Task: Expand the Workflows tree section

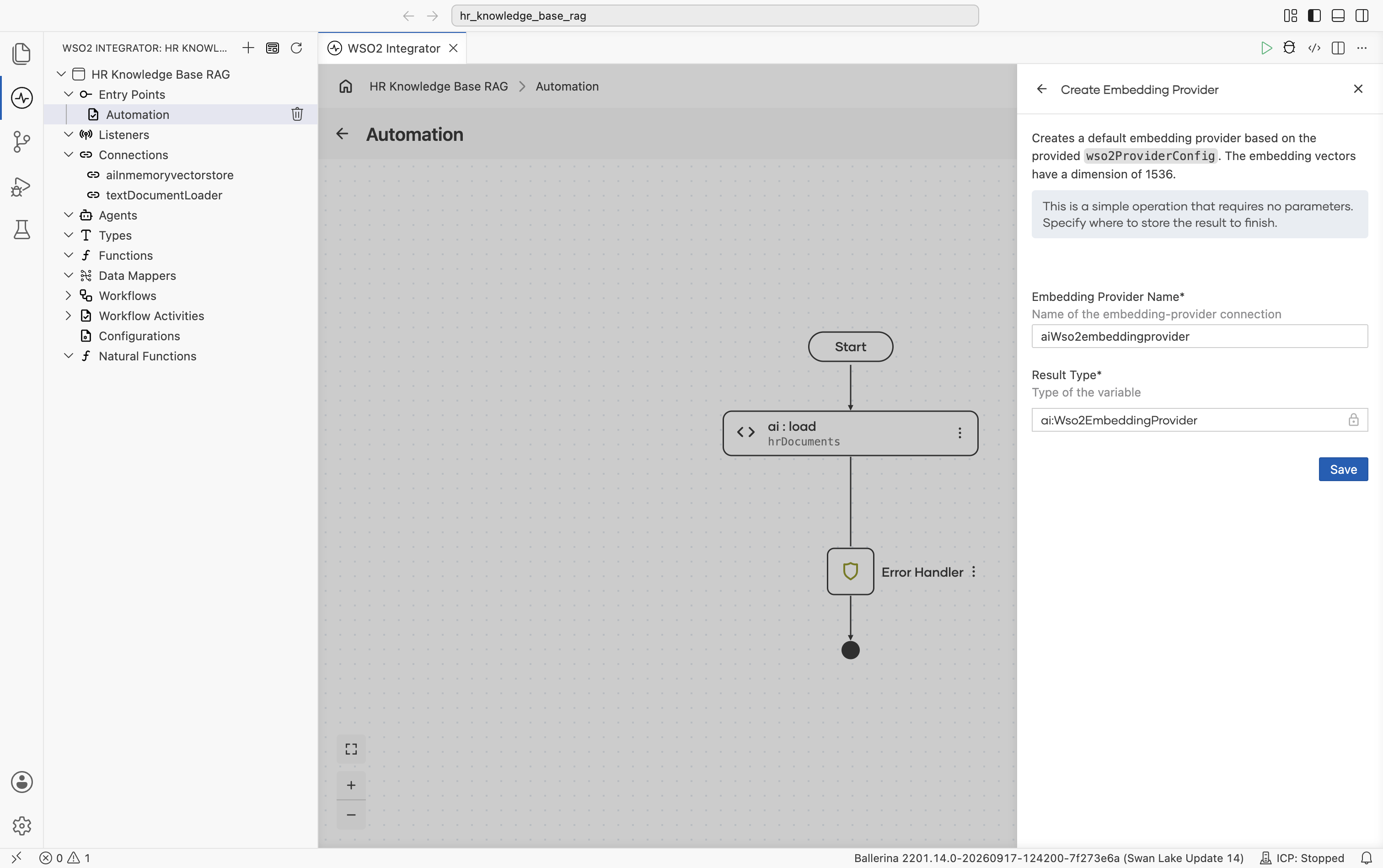Action: [68, 295]
